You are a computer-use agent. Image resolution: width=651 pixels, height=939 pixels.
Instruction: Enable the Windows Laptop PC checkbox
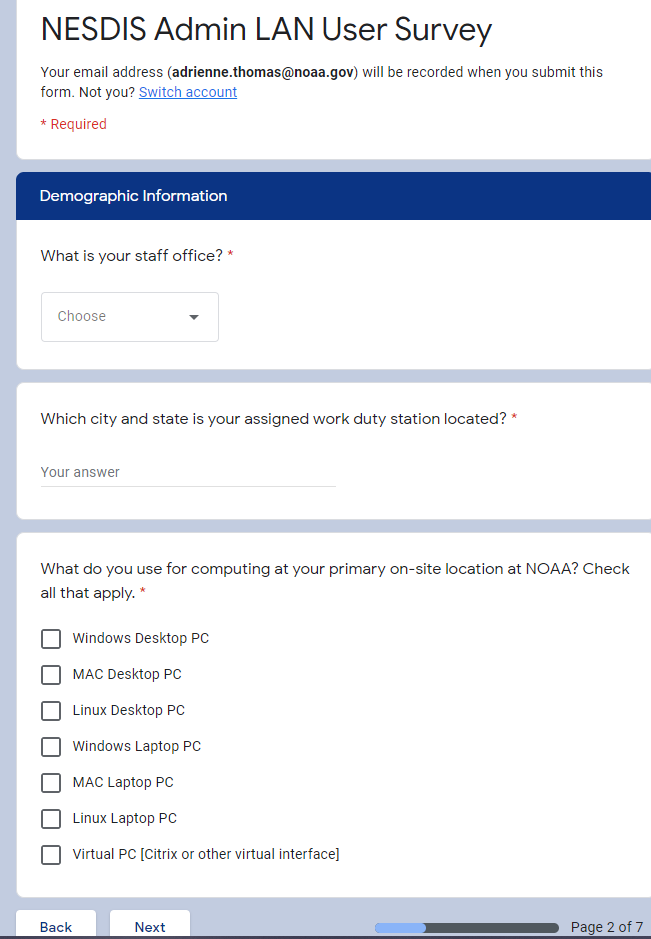click(x=51, y=747)
